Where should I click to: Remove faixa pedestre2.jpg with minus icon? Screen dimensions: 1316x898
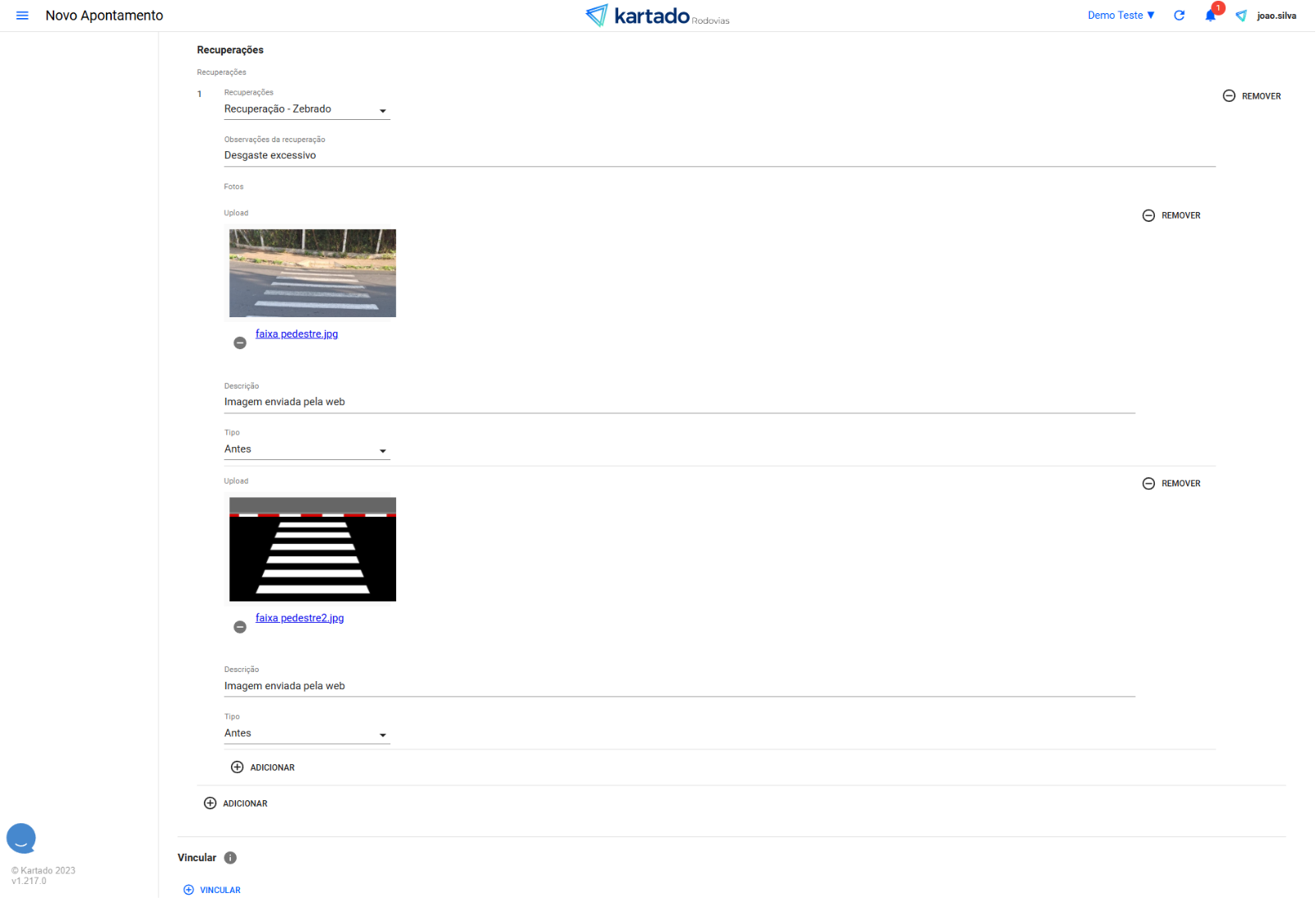pyautogui.click(x=240, y=627)
